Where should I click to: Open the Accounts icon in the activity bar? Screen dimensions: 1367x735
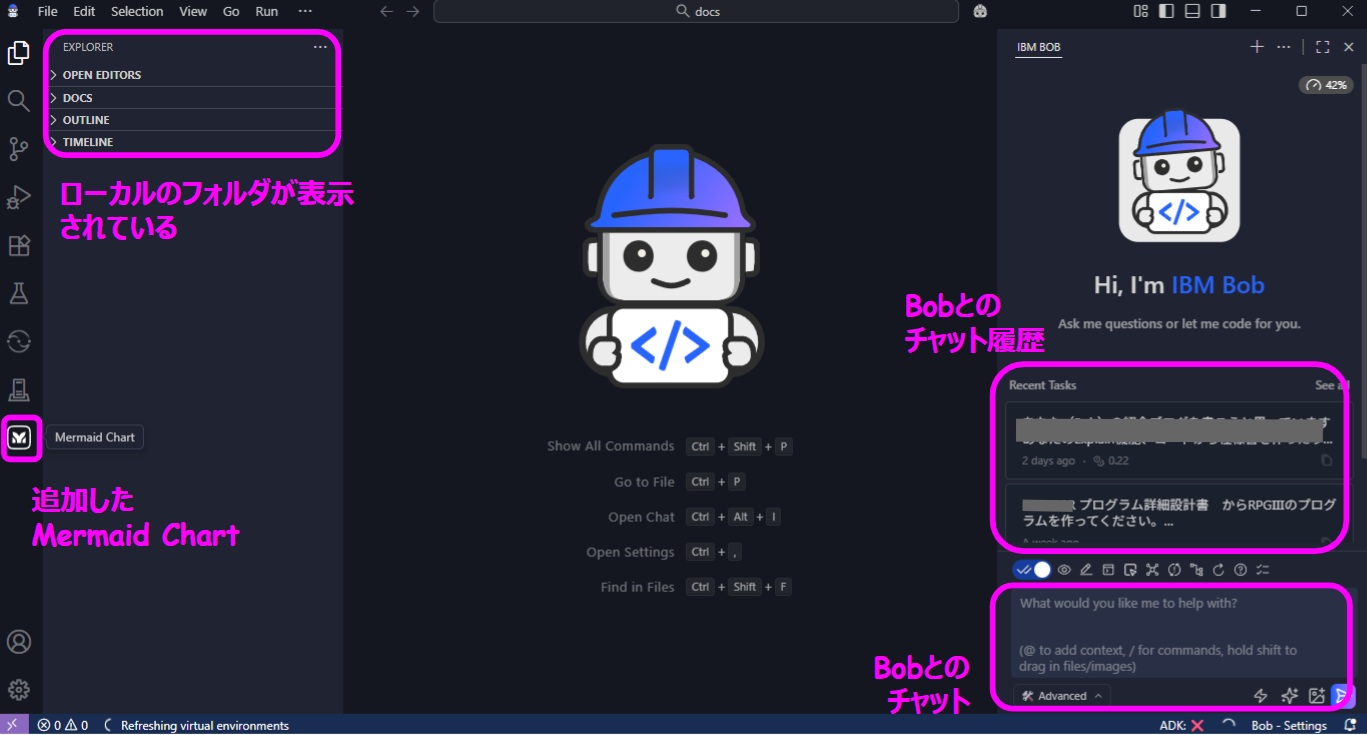(18, 642)
